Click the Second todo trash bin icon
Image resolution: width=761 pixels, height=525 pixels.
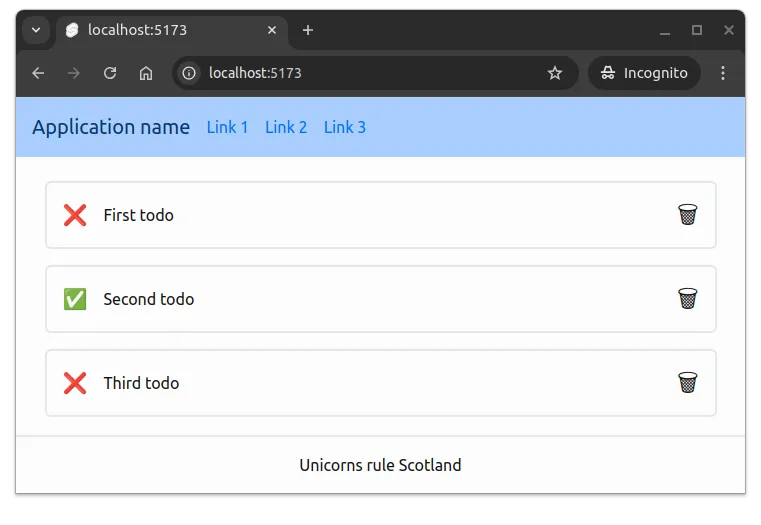(x=687, y=299)
